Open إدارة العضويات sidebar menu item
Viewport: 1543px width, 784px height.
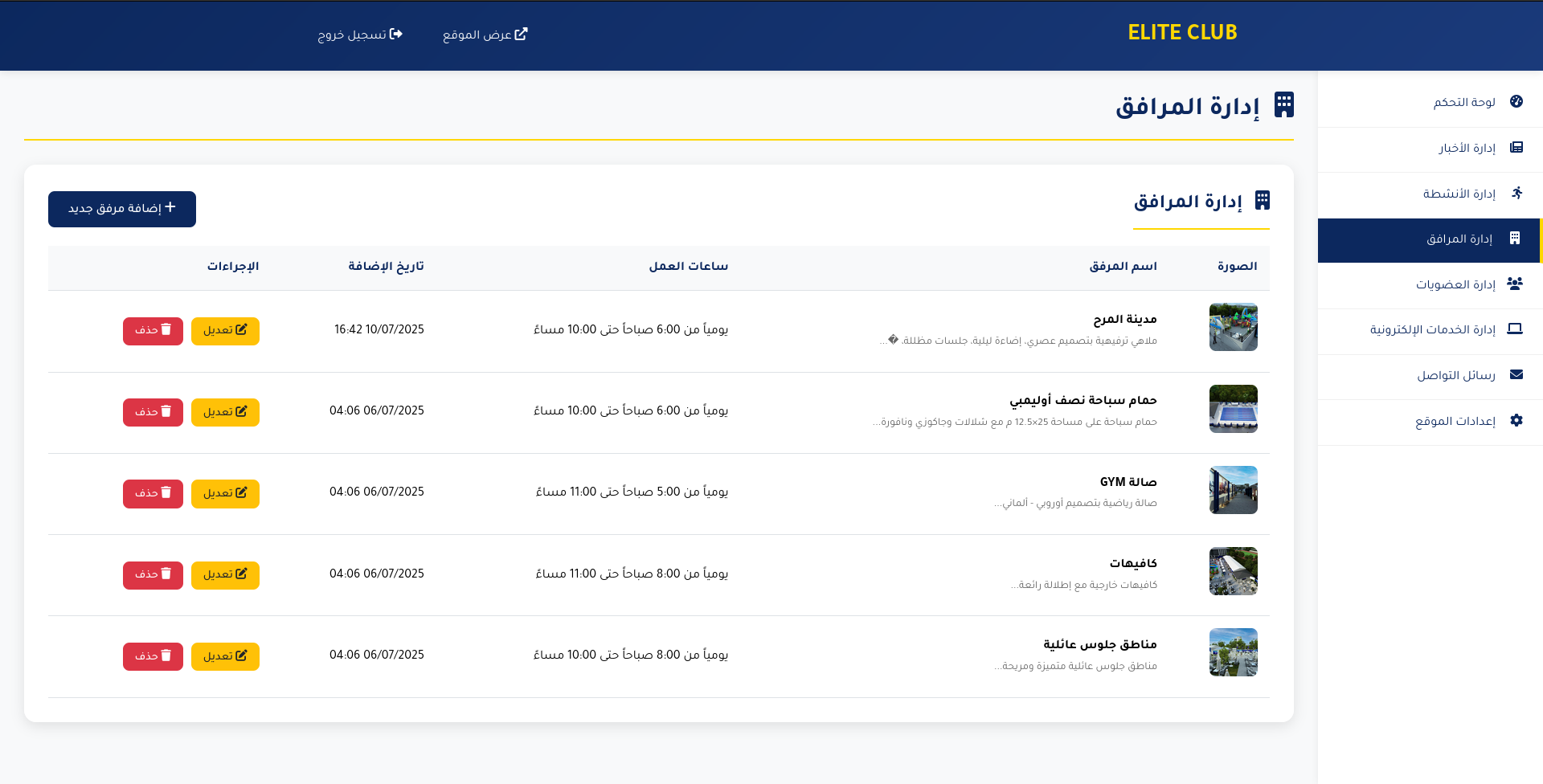[1430, 285]
